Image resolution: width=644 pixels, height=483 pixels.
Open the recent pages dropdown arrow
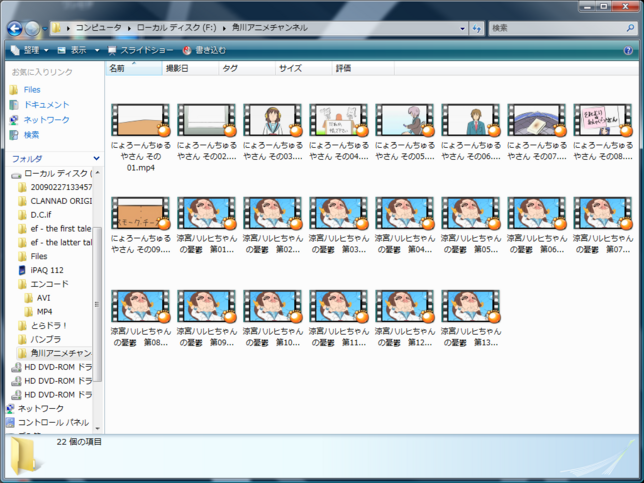click(x=45, y=29)
